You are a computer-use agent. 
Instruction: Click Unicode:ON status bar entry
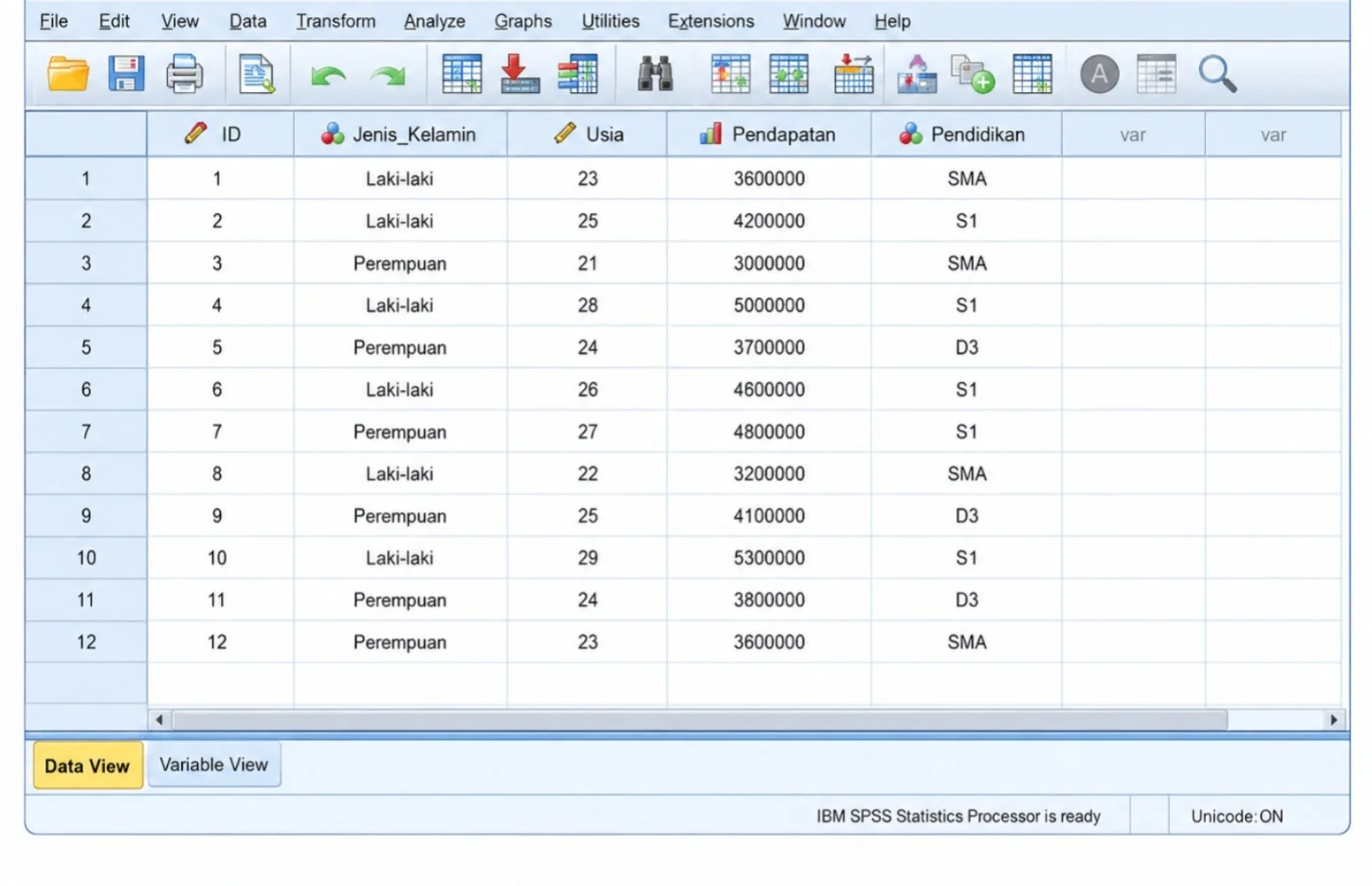point(1236,816)
